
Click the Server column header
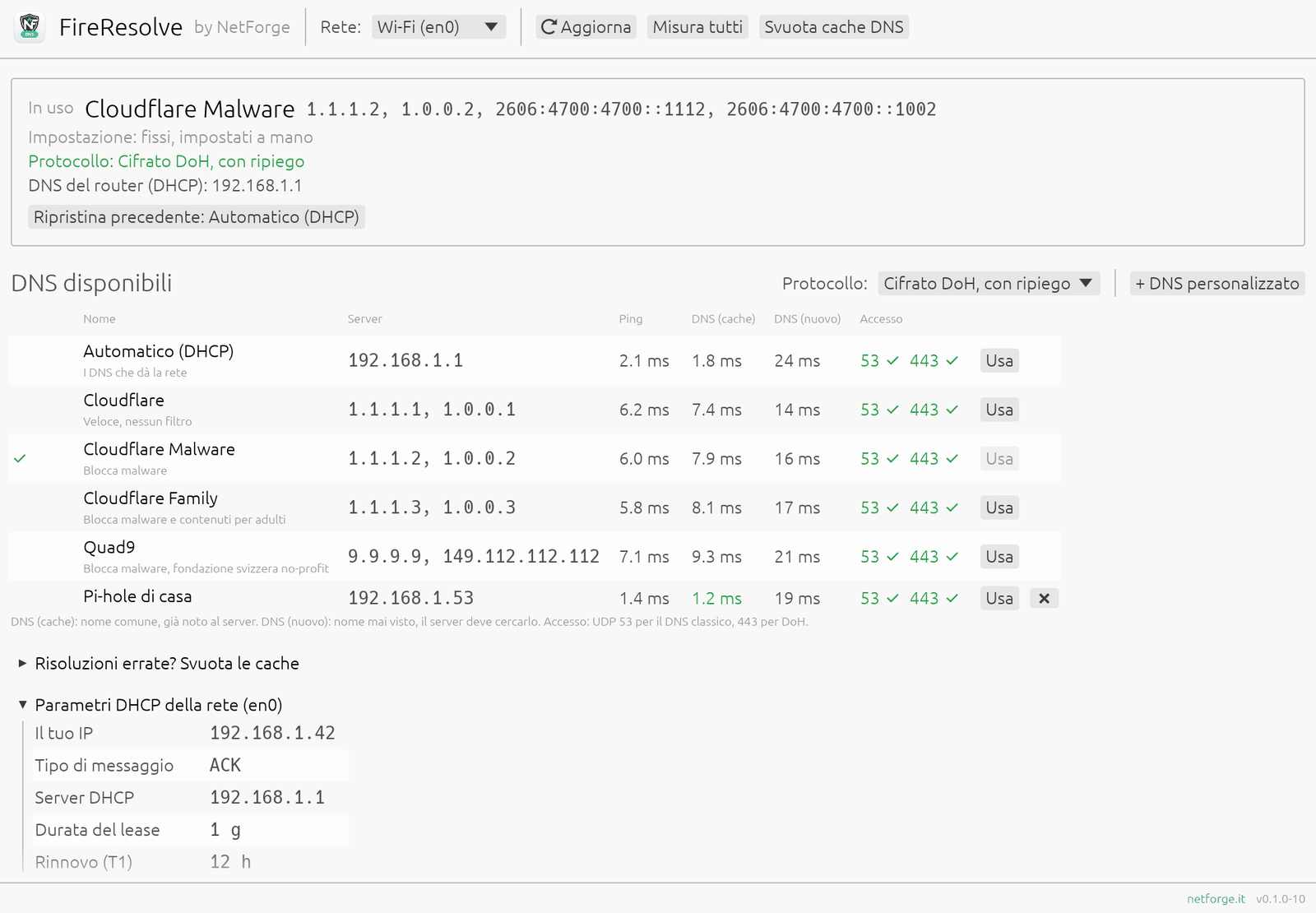pos(365,319)
